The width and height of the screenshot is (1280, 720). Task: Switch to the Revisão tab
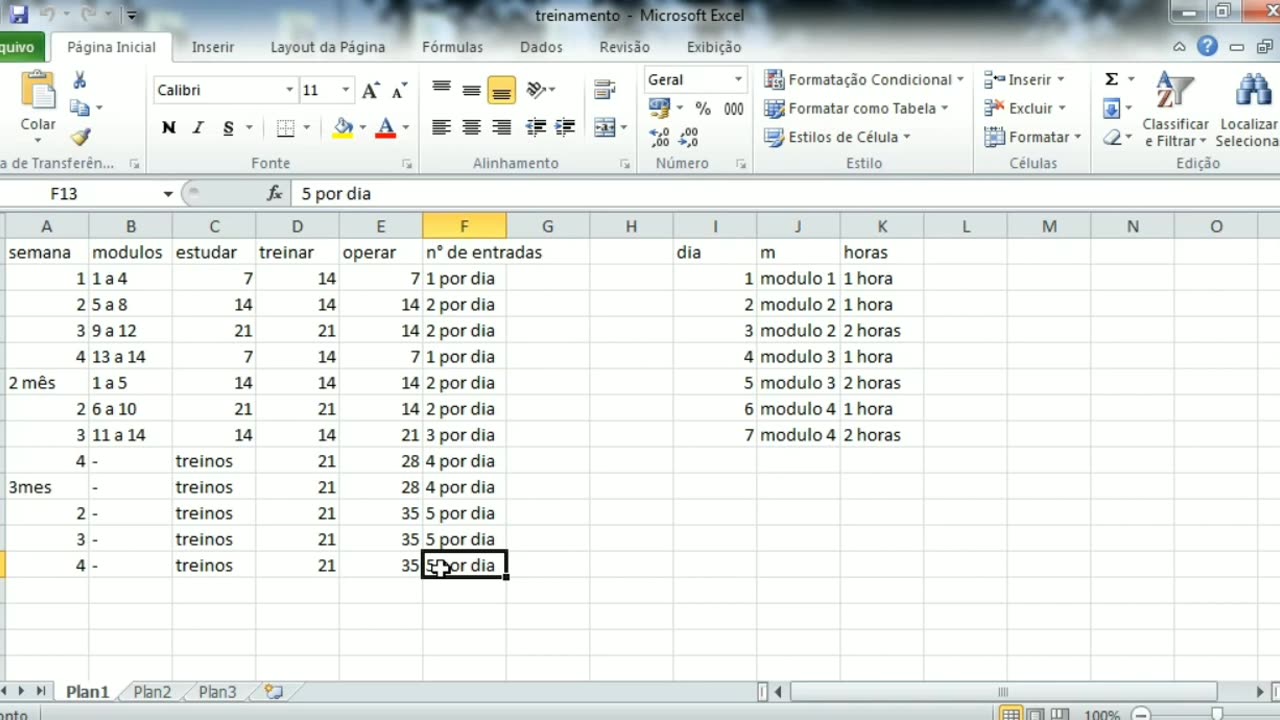click(624, 47)
